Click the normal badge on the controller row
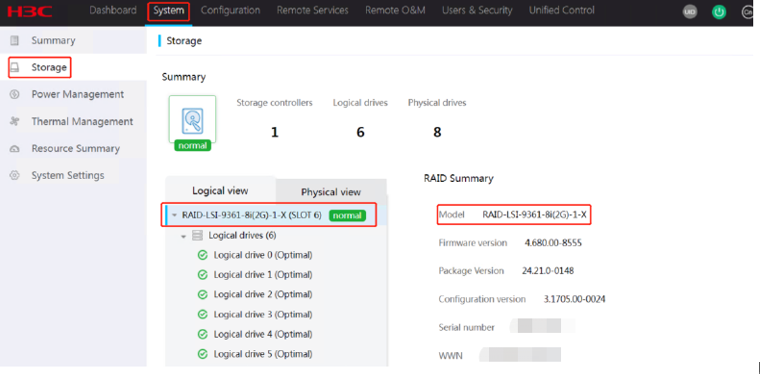This screenshot has width=760, height=374. pyautogui.click(x=347, y=216)
